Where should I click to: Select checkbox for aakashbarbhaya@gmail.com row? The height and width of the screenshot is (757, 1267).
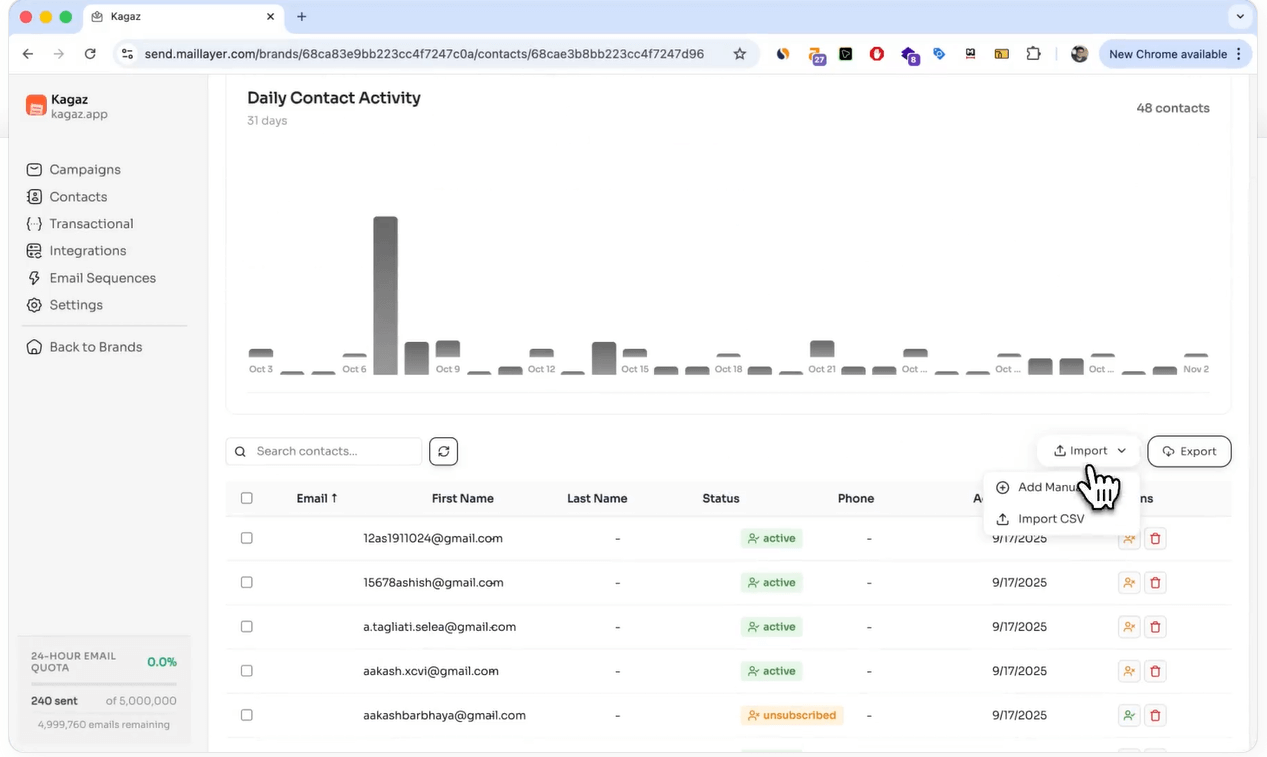coord(247,715)
